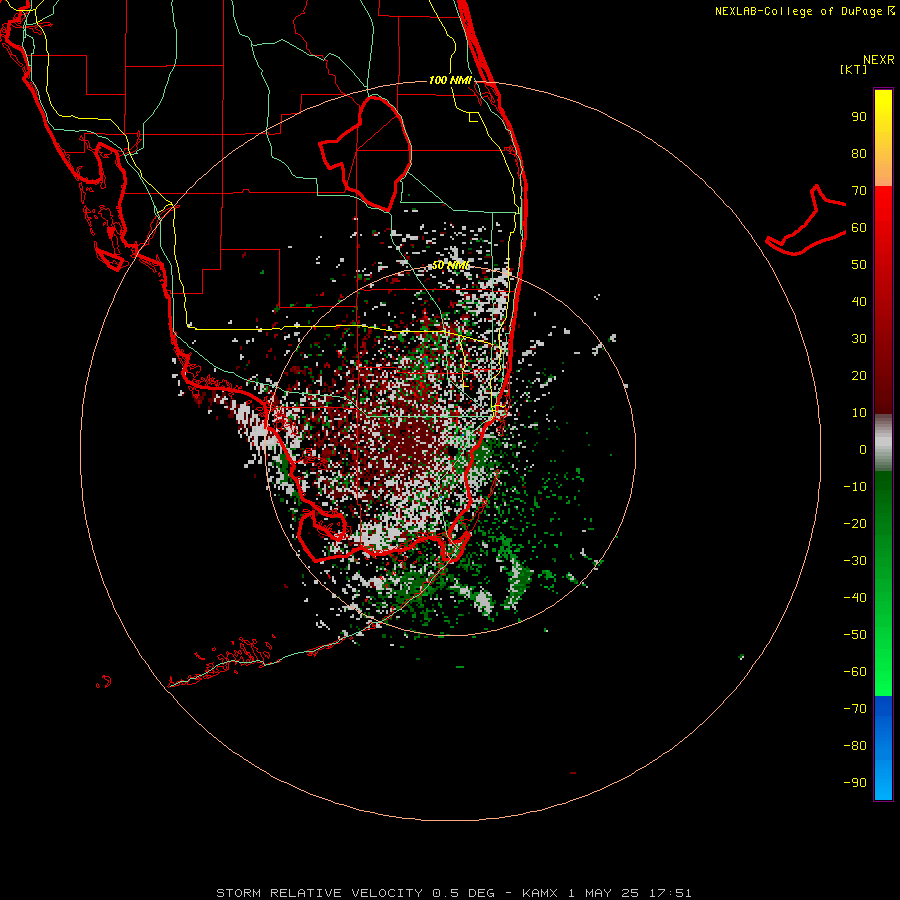The height and width of the screenshot is (900, 900).
Task: Click the positive 70 scale value
Action: [859, 191]
